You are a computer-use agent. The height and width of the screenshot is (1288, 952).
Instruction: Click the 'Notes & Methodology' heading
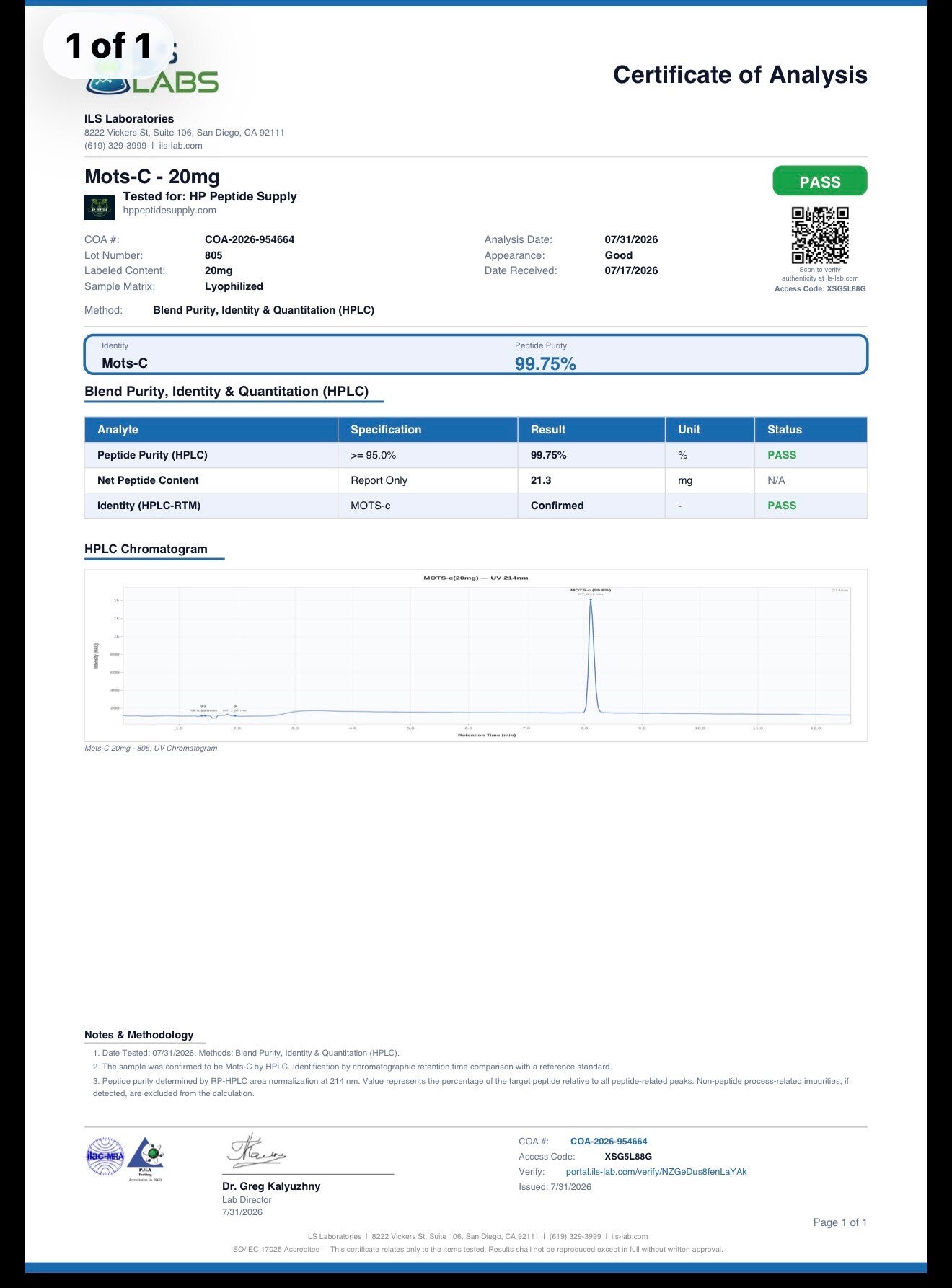pos(139,1035)
